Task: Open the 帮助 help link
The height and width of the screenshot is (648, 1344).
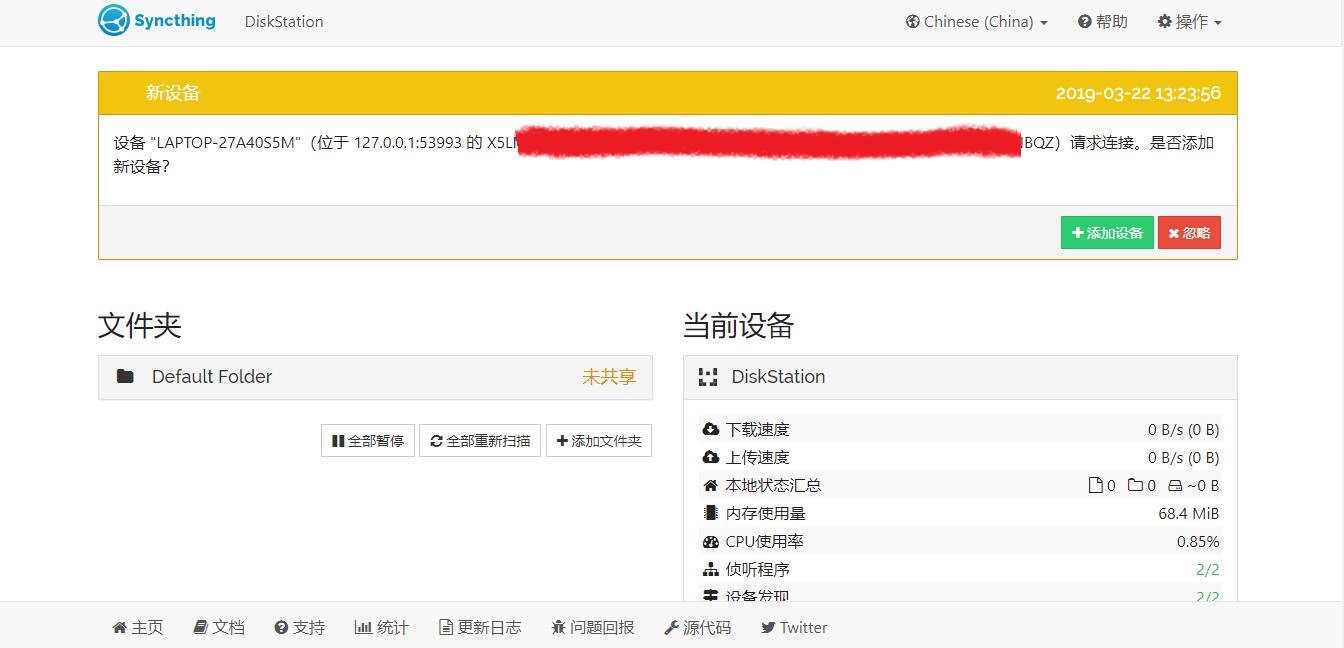Action: 1103,22
